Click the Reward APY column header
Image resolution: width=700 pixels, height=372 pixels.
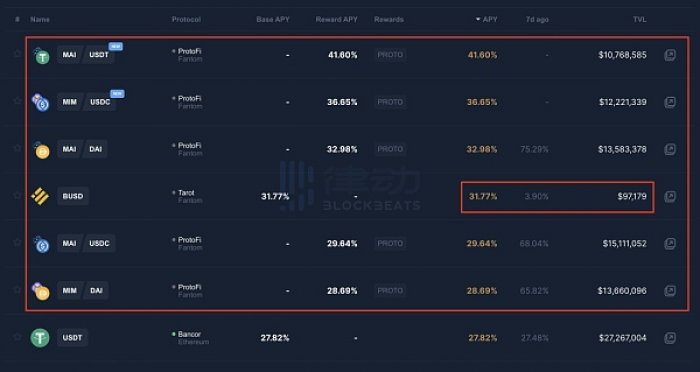pos(337,20)
